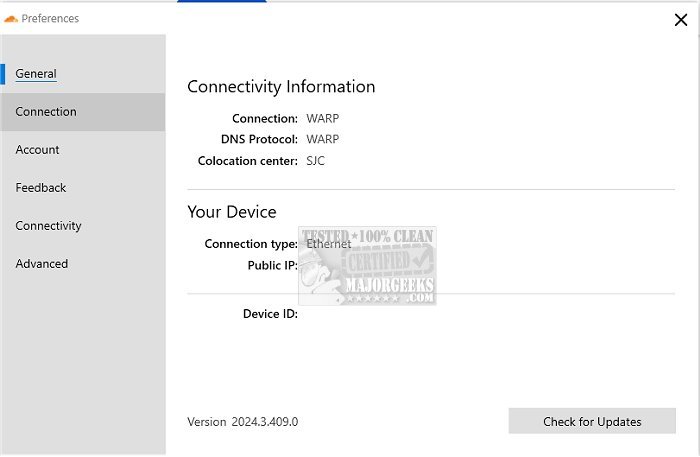Image resolution: width=700 pixels, height=457 pixels.
Task: Click the Connectivity Information heading
Action: (281, 87)
